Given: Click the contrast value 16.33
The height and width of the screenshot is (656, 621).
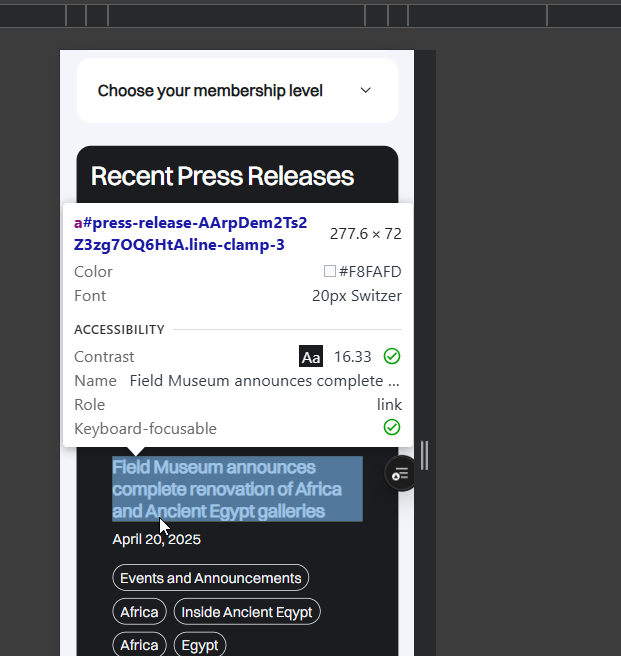Looking at the screenshot, I should click(352, 357).
